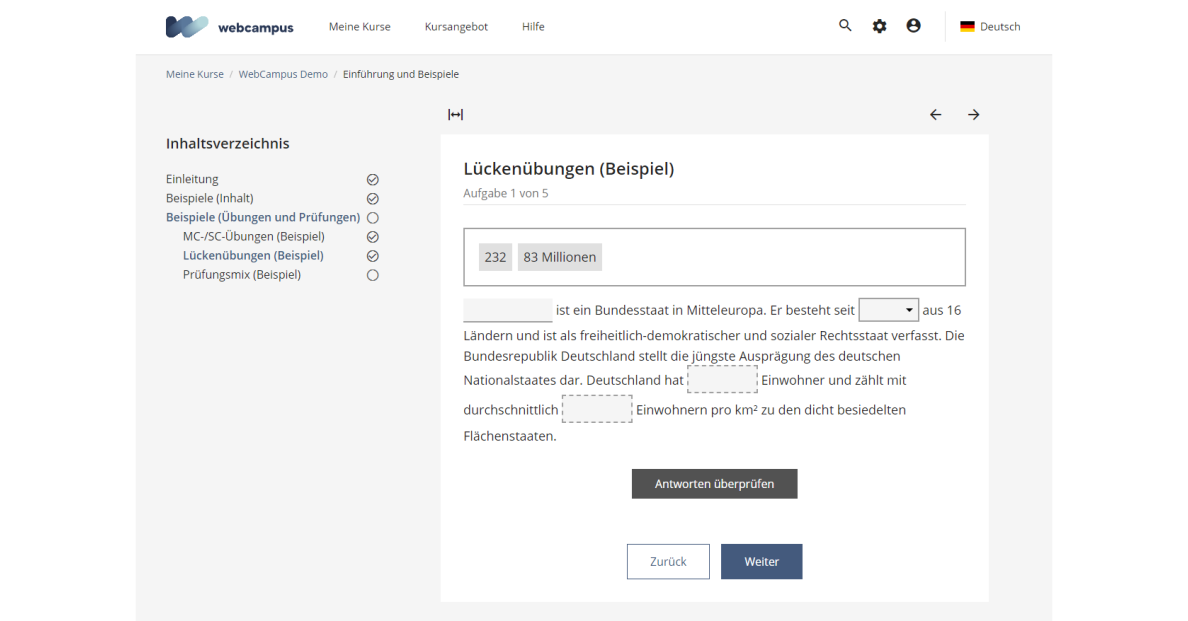This screenshot has width=1188, height=621.
Task: Click the German flag icon
Action: (968, 27)
